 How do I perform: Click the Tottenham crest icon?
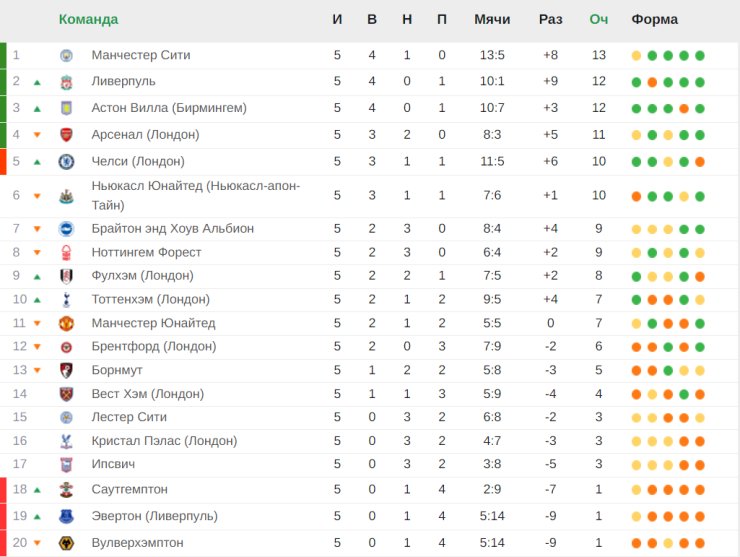click(x=67, y=300)
